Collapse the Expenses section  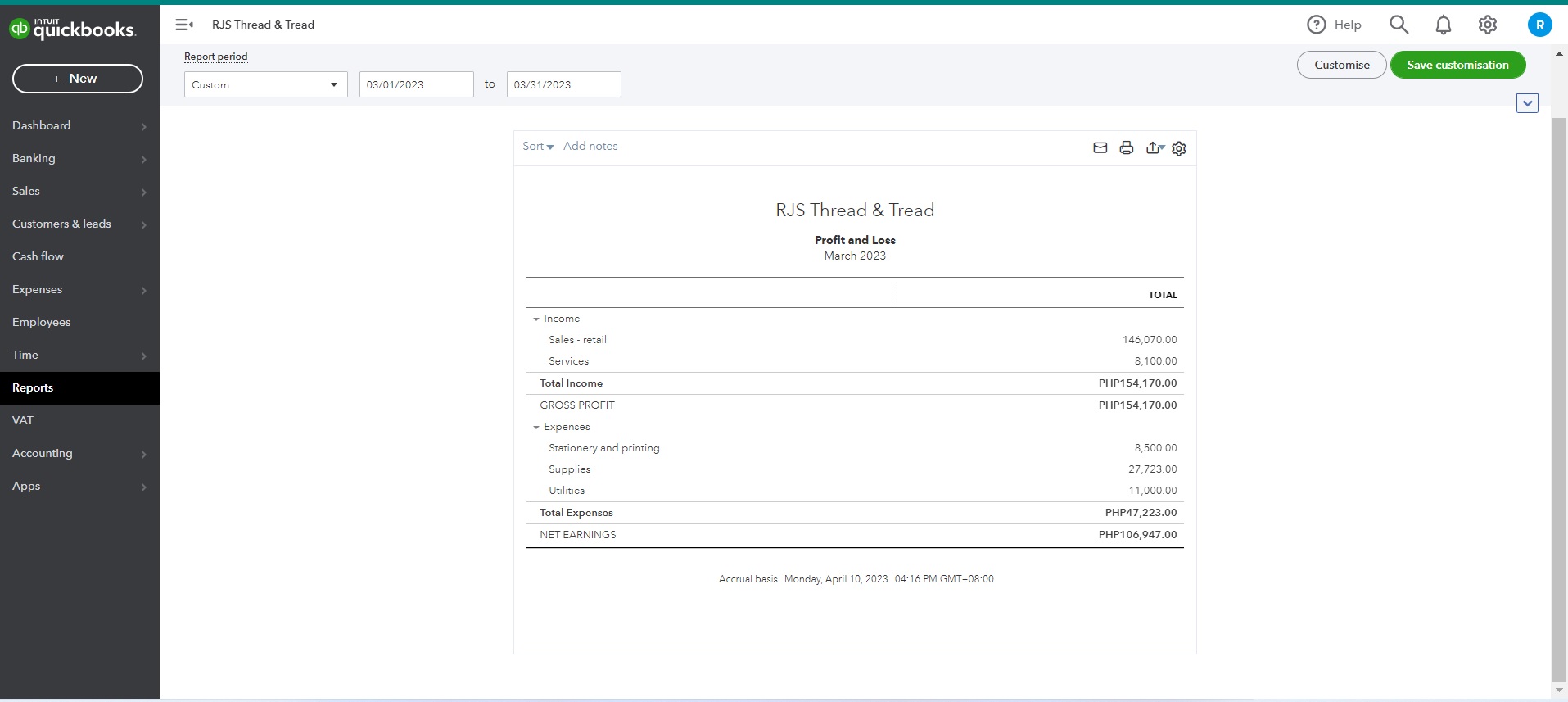[536, 427]
